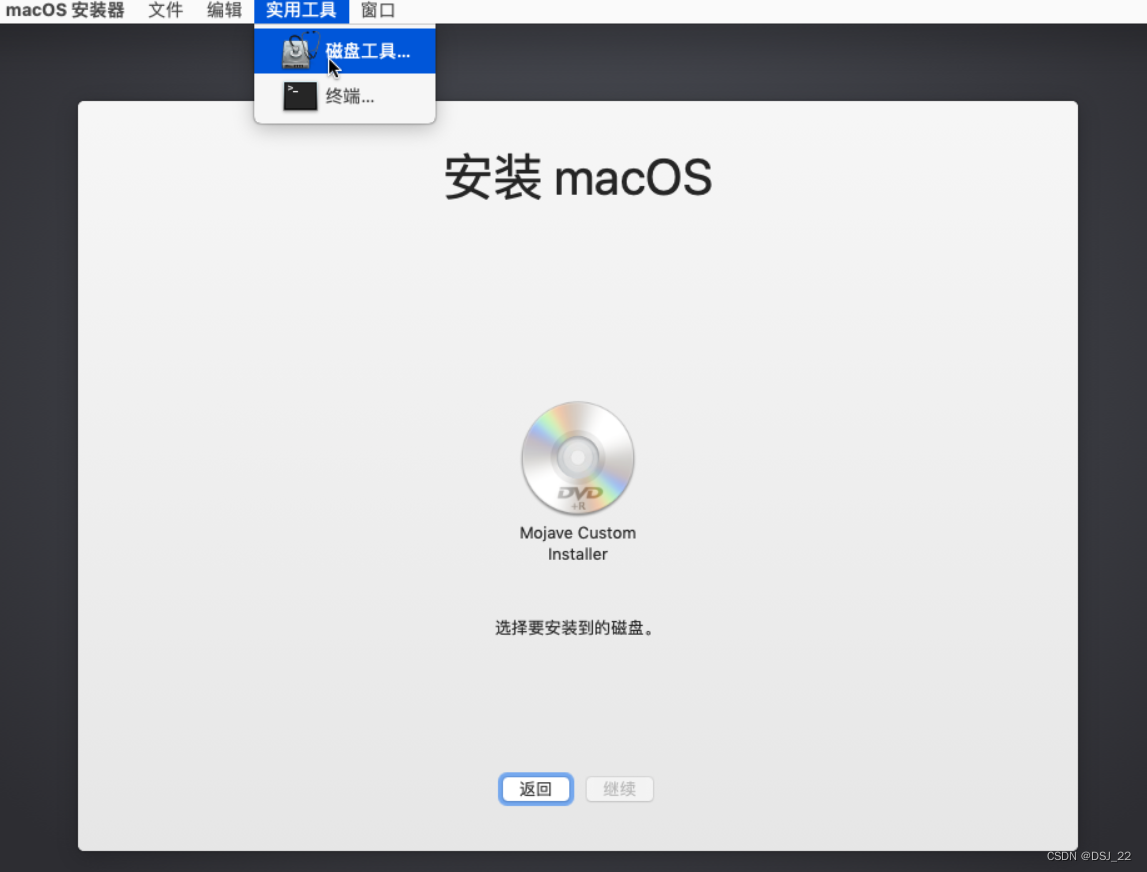Click the 安装 macOS heading
Viewport: 1147px width, 872px height.
coord(578,177)
